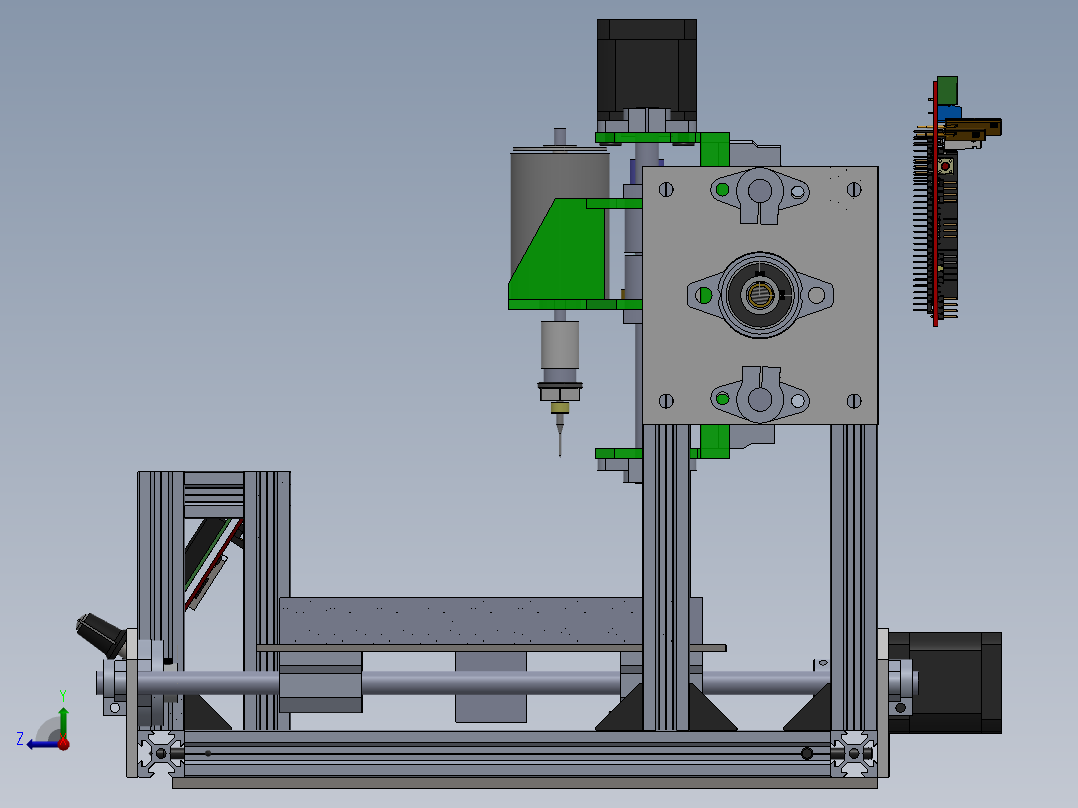Select the black round hole on the base rail
The height and width of the screenshot is (808, 1078).
click(807, 754)
